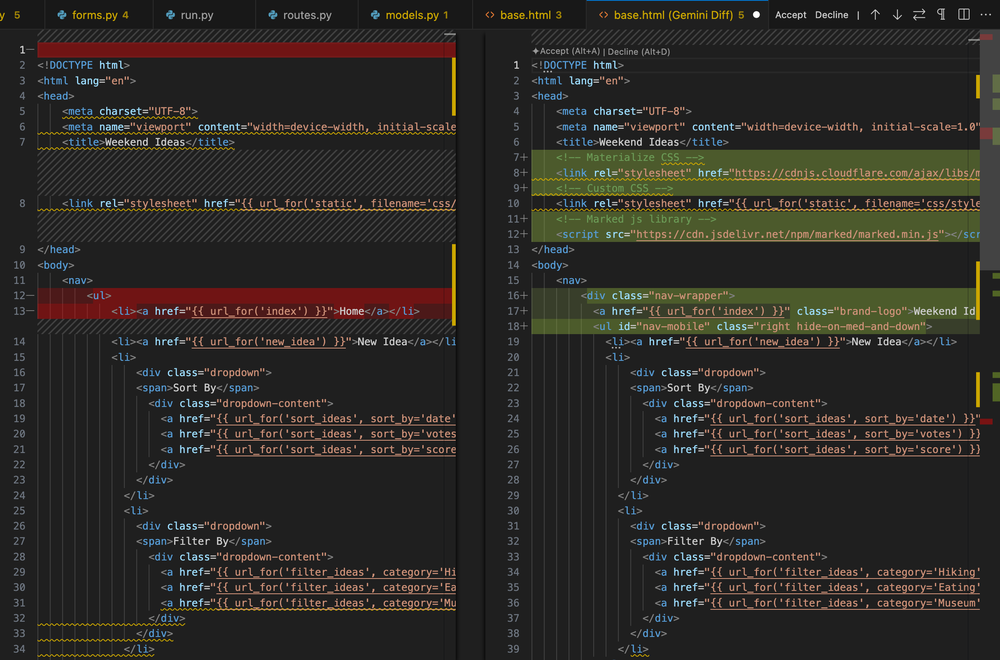Image resolution: width=1000 pixels, height=660 pixels.
Task: Click the Python icon on routes.py tab
Action: (273, 15)
